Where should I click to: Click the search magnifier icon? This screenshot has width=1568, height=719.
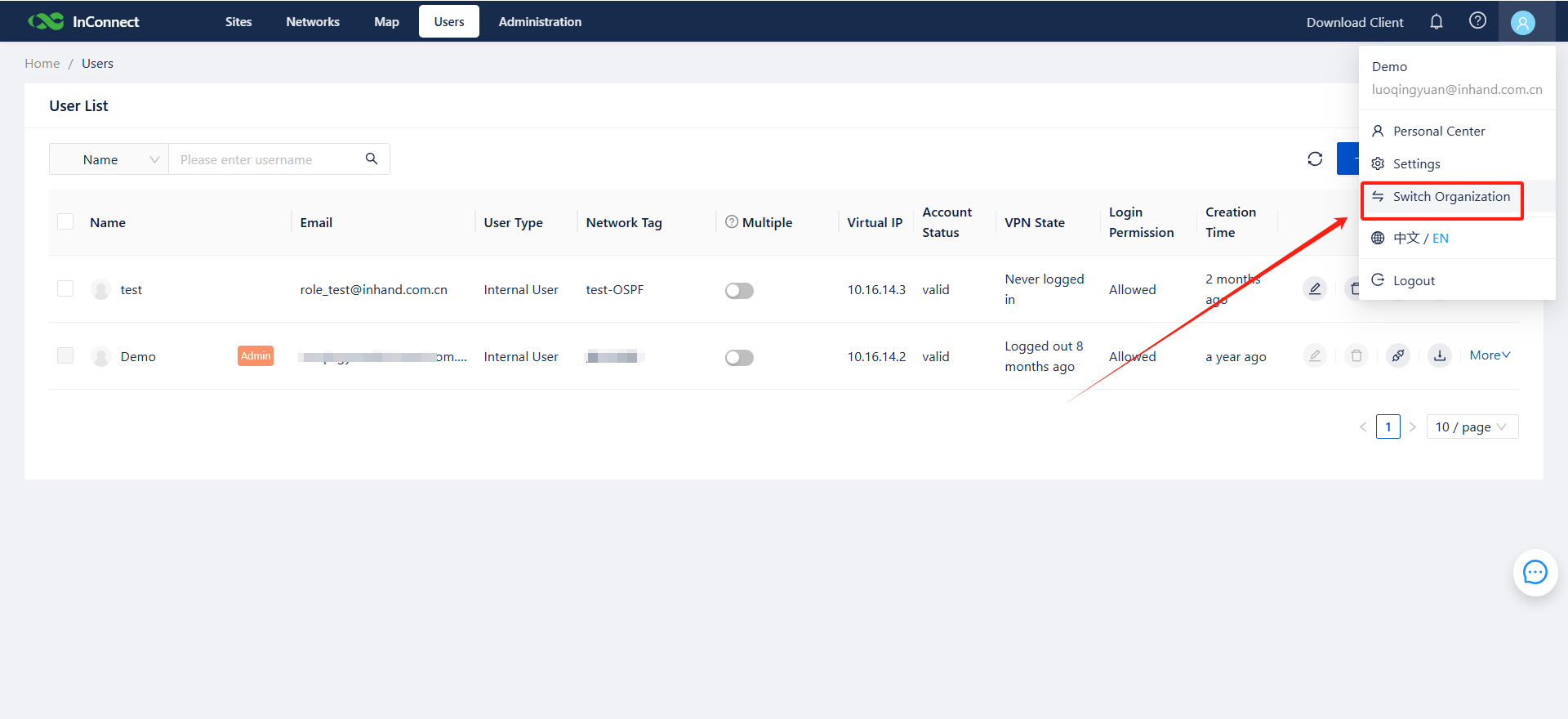point(372,159)
